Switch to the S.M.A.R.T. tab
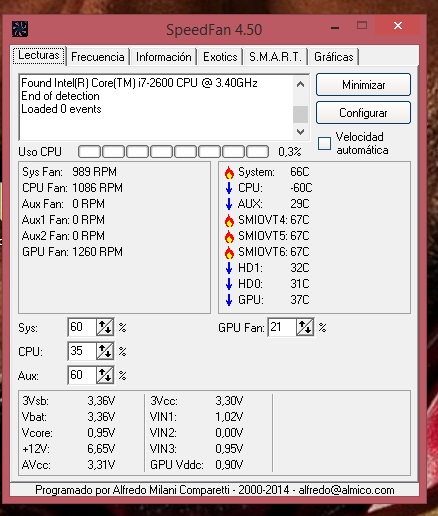The image size is (438, 516). (275, 57)
